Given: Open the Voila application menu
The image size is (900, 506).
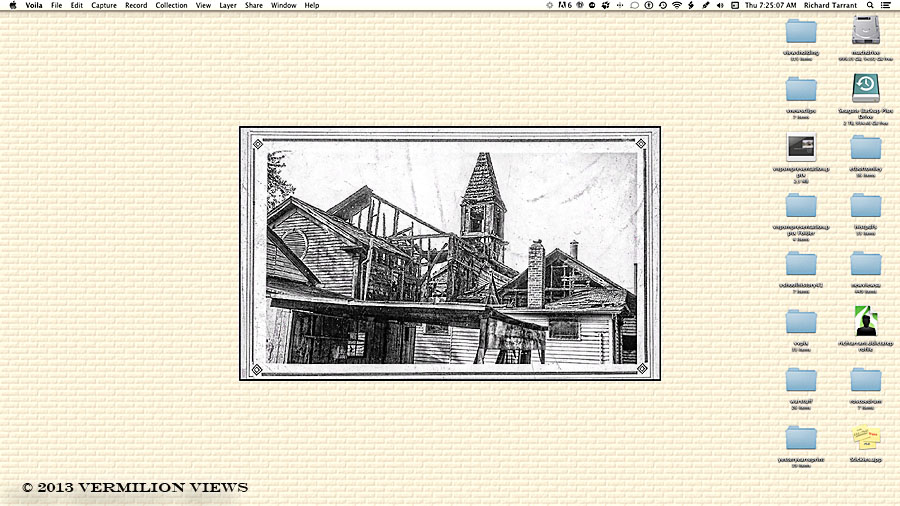Looking at the screenshot, I should (34, 5).
